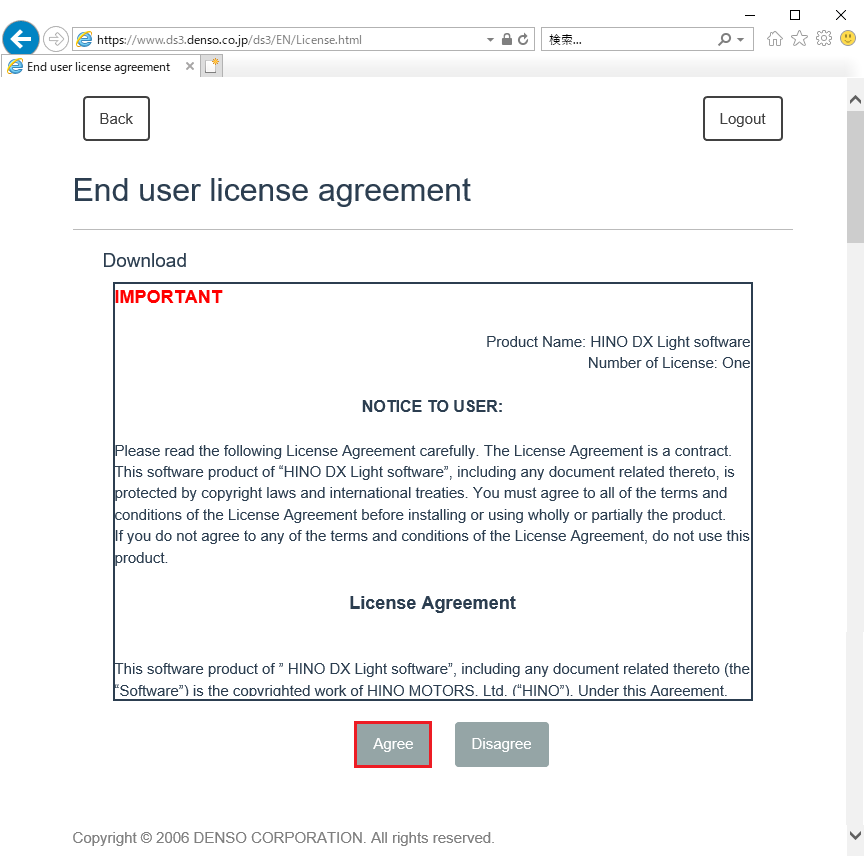The height and width of the screenshot is (856, 865).
Task: Click the search magnifier icon
Action: [724, 40]
